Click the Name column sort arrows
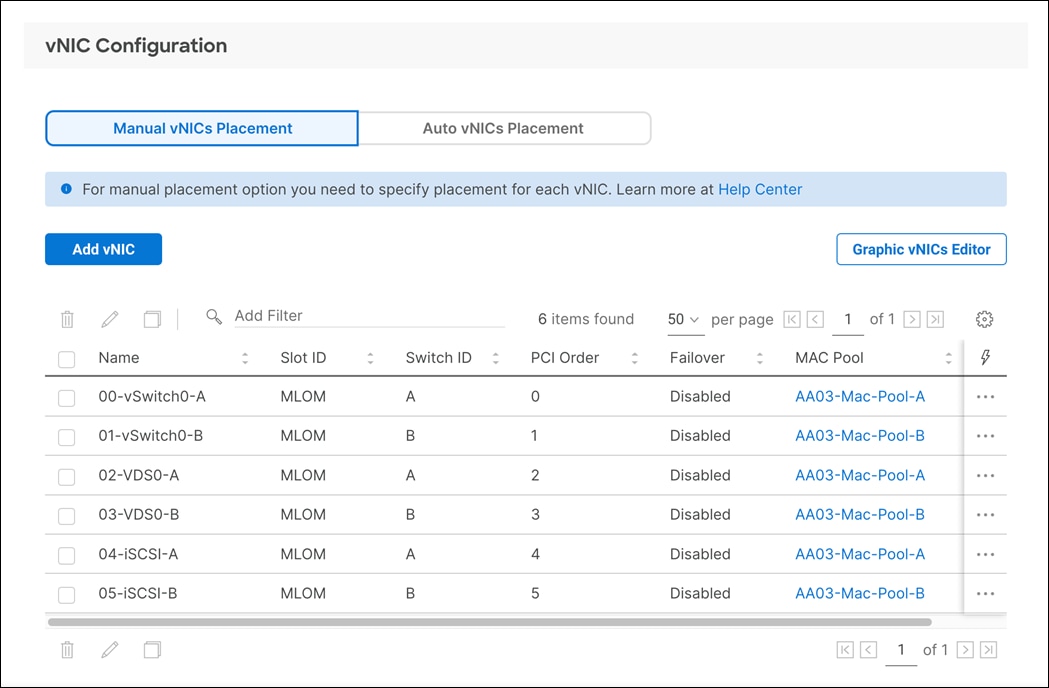The image size is (1049, 688). click(x=245, y=357)
